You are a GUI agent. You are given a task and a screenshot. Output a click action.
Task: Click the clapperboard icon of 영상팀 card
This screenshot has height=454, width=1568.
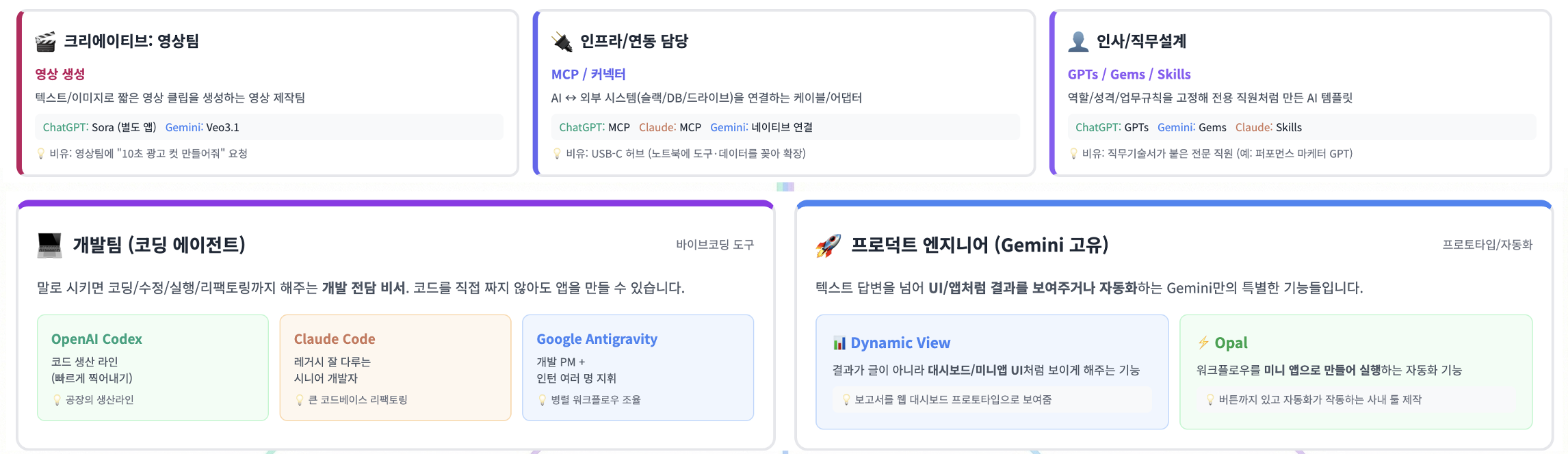coord(45,42)
